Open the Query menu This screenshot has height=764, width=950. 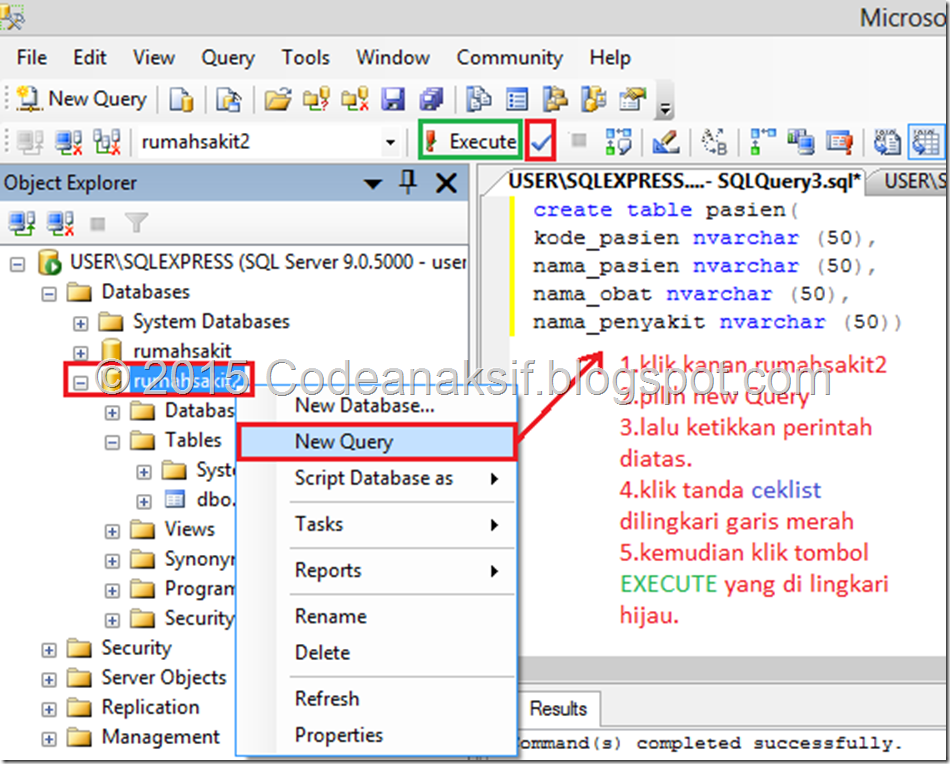228,58
